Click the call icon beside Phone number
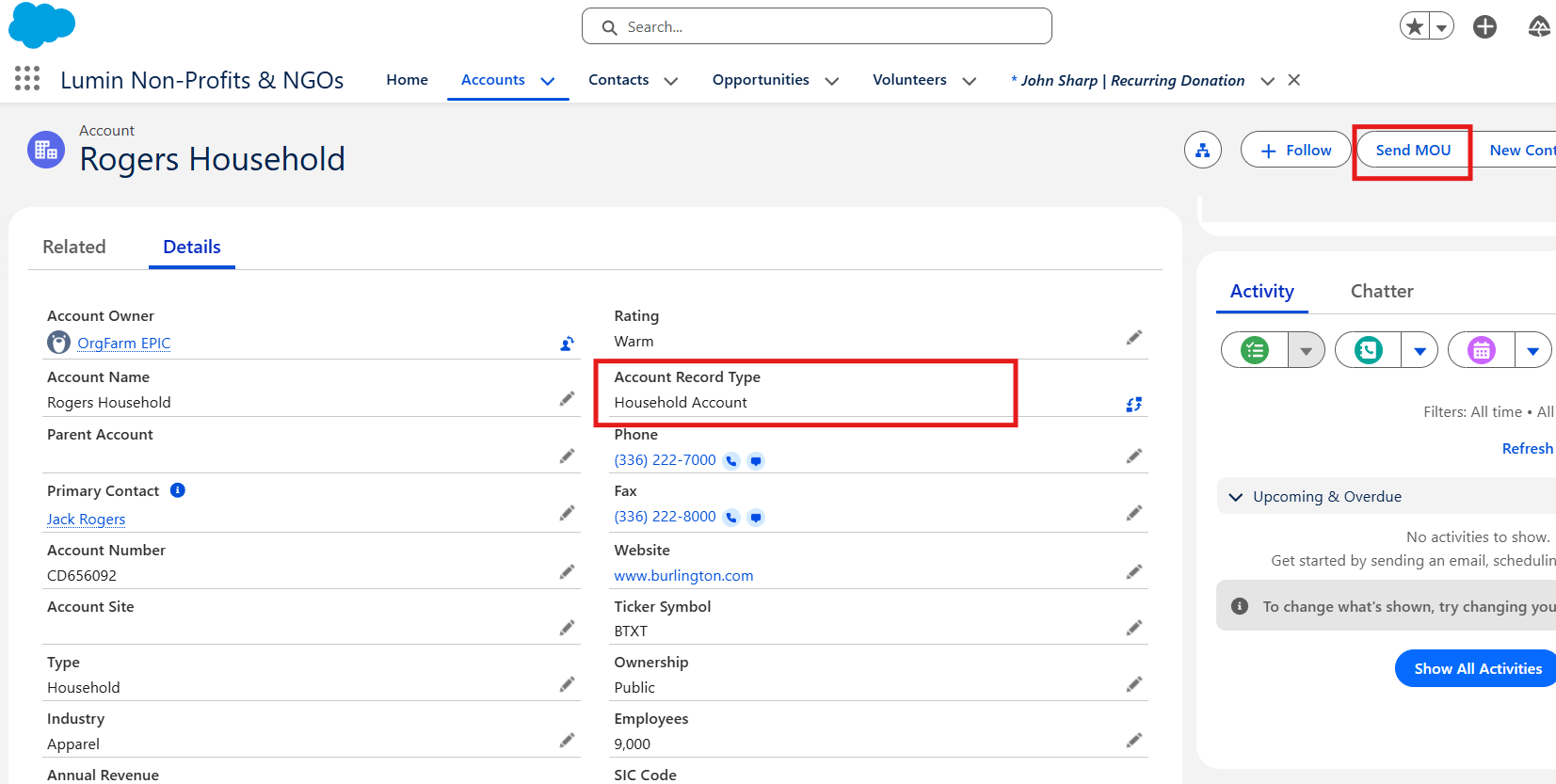The image size is (1556, 784). tap(731, 461)
